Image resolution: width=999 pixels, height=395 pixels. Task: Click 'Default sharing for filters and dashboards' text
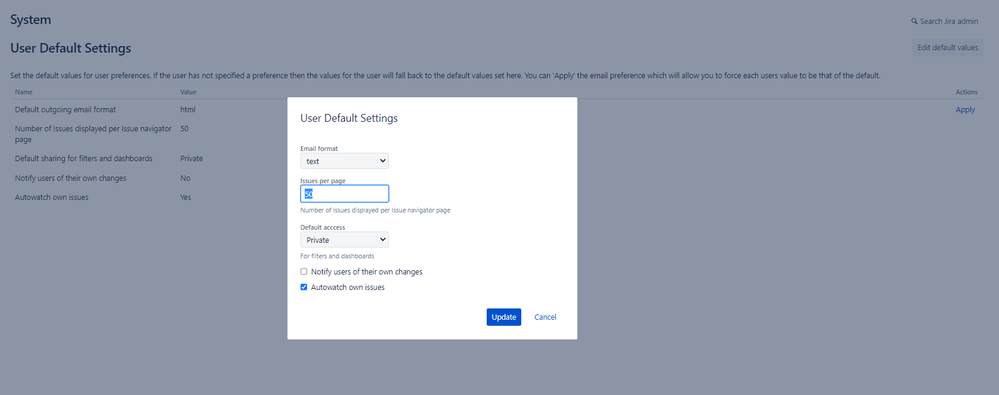83,158
